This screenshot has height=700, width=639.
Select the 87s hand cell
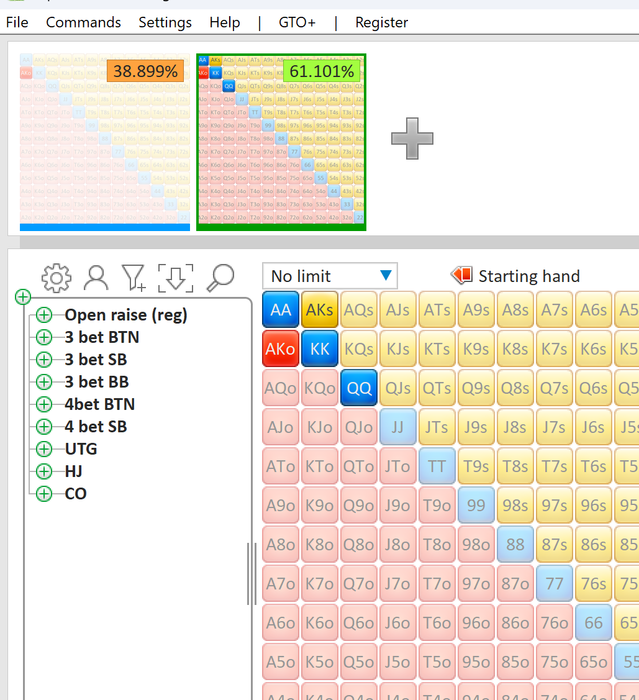pyautogui.click(x=554, y=544)
